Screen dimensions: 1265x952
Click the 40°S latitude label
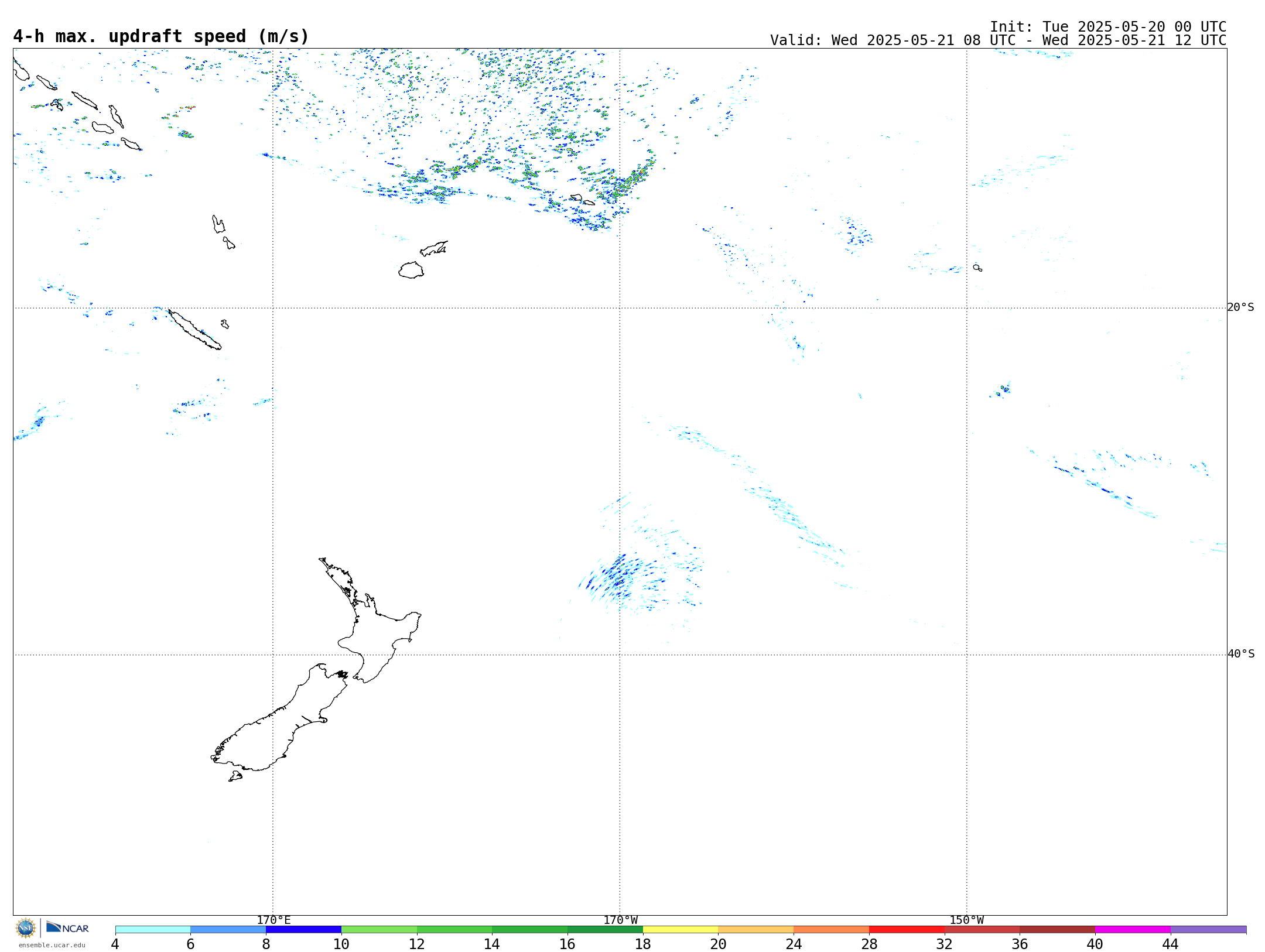tap(1240, 654)
